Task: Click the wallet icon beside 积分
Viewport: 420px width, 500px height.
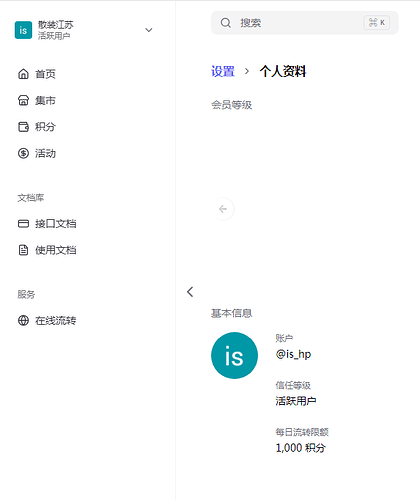Action: tap(23, 127)
